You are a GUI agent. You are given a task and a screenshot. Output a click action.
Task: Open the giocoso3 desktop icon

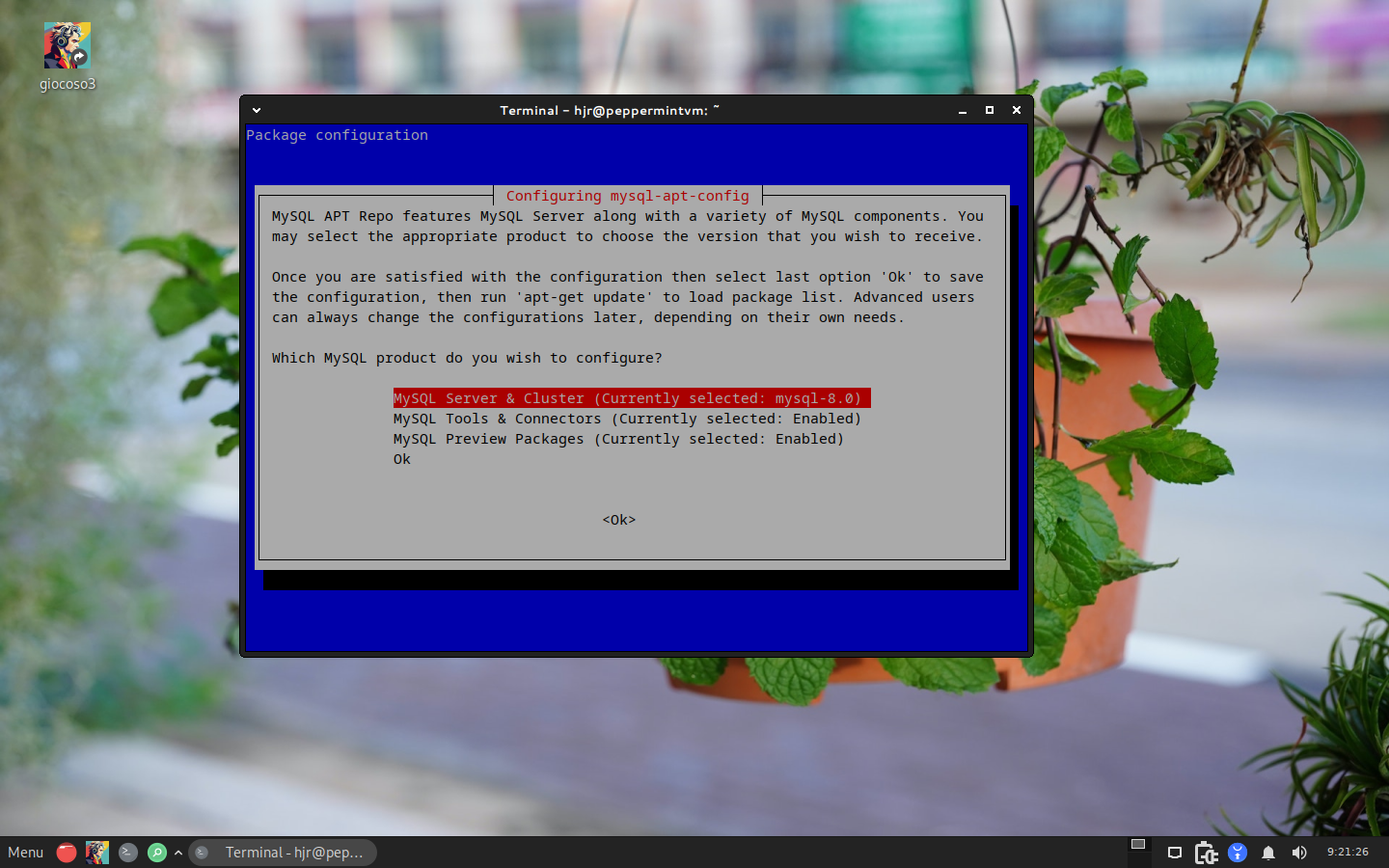tap(68, 45)
